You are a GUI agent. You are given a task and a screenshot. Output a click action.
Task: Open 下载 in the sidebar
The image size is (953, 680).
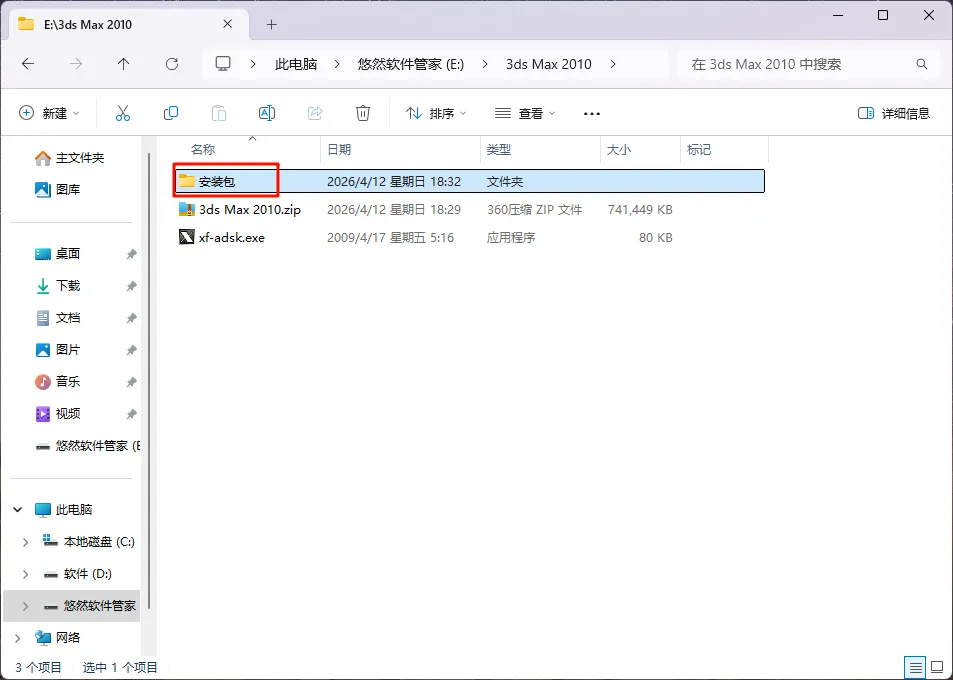pyautogui.click(x=57, y=286)
